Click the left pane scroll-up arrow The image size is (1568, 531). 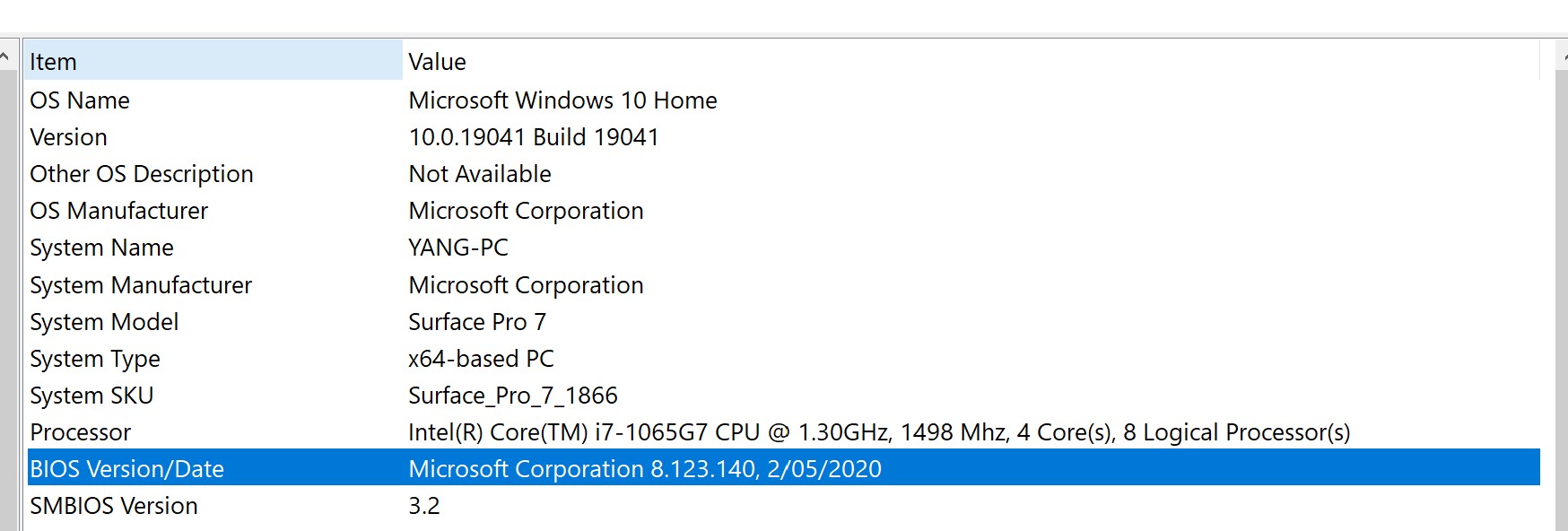point(5,57)
